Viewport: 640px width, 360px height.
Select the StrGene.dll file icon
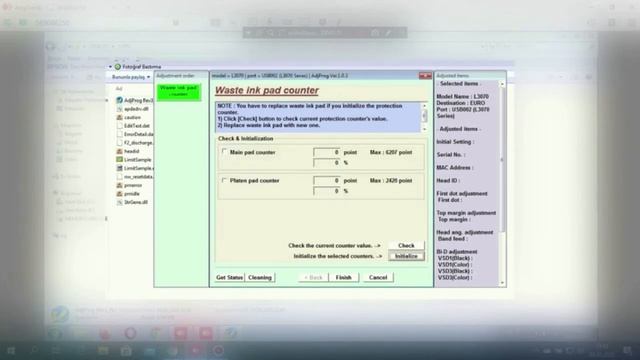pyautogui.click(x=119, y=202)
